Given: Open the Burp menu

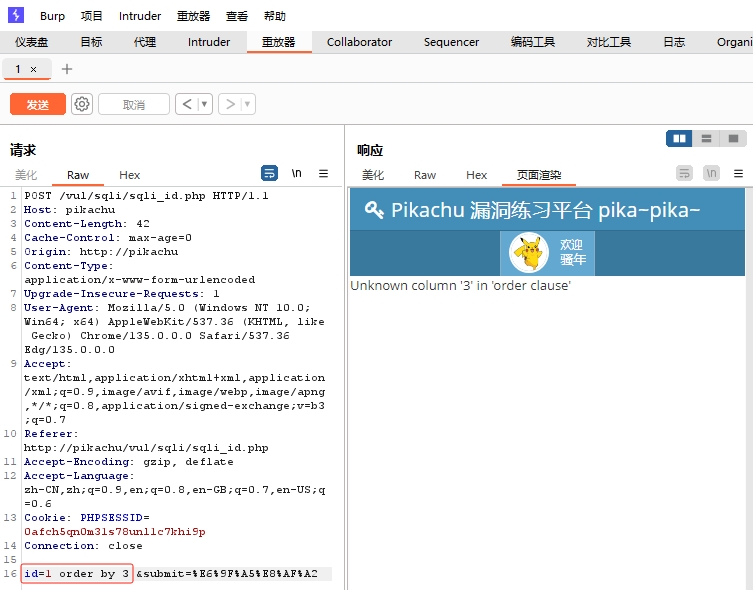Looking at the screenshot, I should coord(52,16).
